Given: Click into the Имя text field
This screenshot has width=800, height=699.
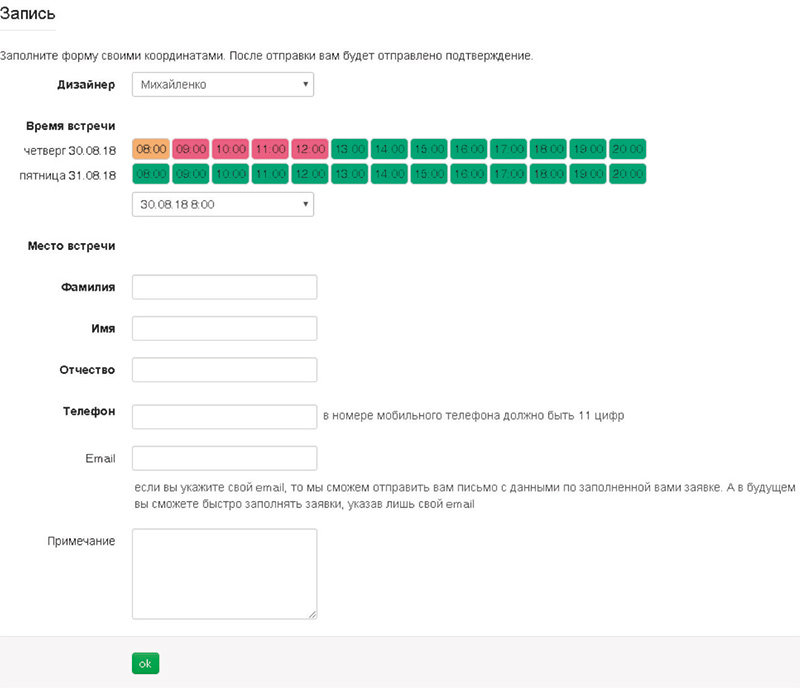Looking at the screenshot, I should coord(224,329).
